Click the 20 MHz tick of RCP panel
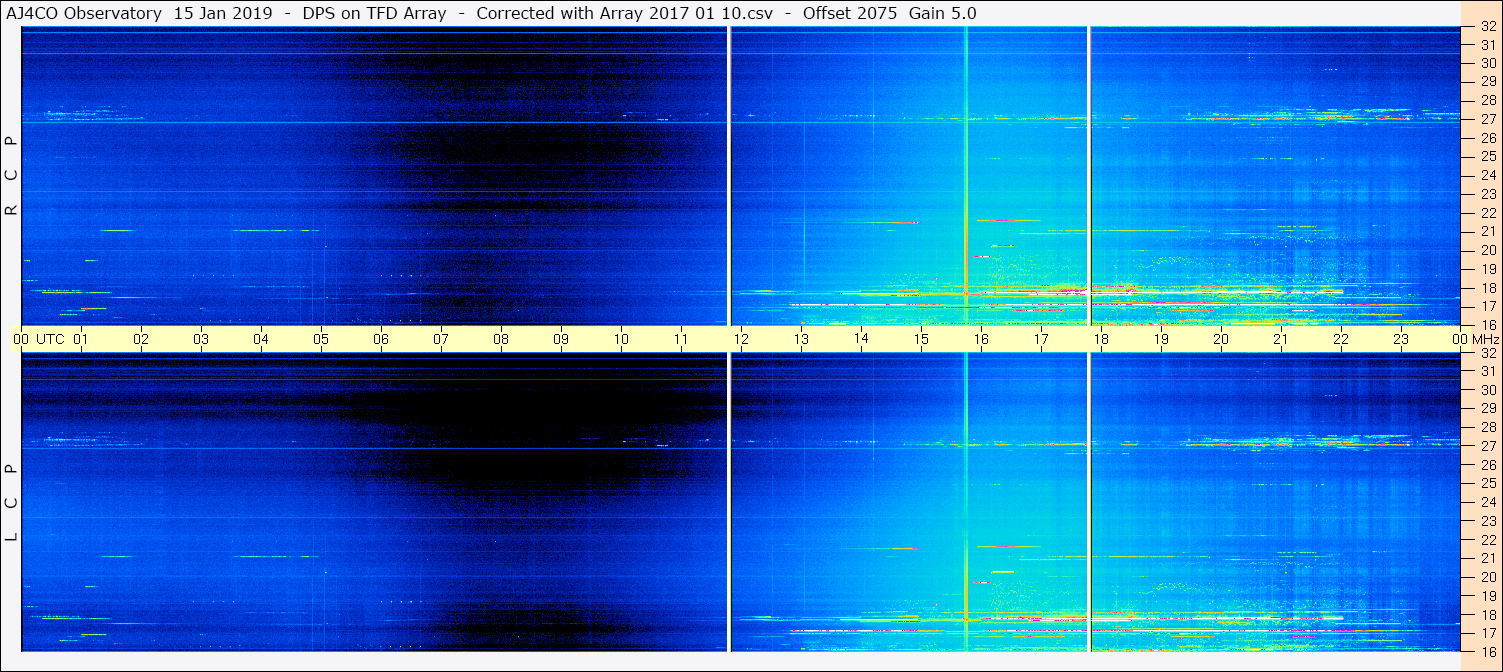1503x672 pixels. pos(1488,250)
